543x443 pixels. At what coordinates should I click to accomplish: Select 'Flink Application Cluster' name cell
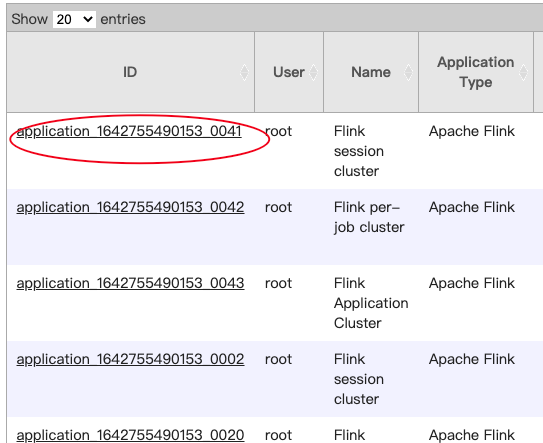(371, 303)
